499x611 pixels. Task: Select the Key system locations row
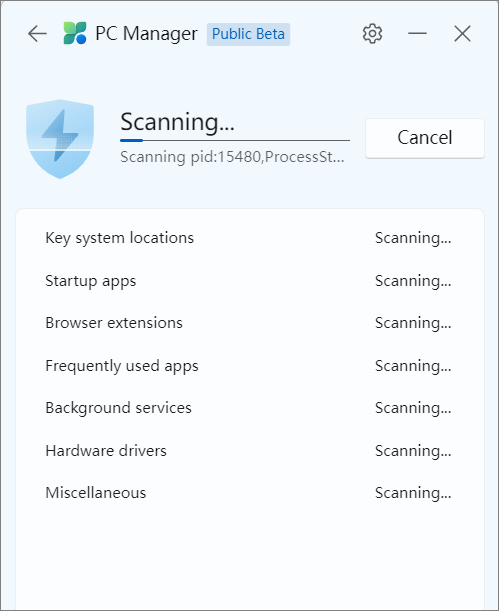click(x=249, y=238)
